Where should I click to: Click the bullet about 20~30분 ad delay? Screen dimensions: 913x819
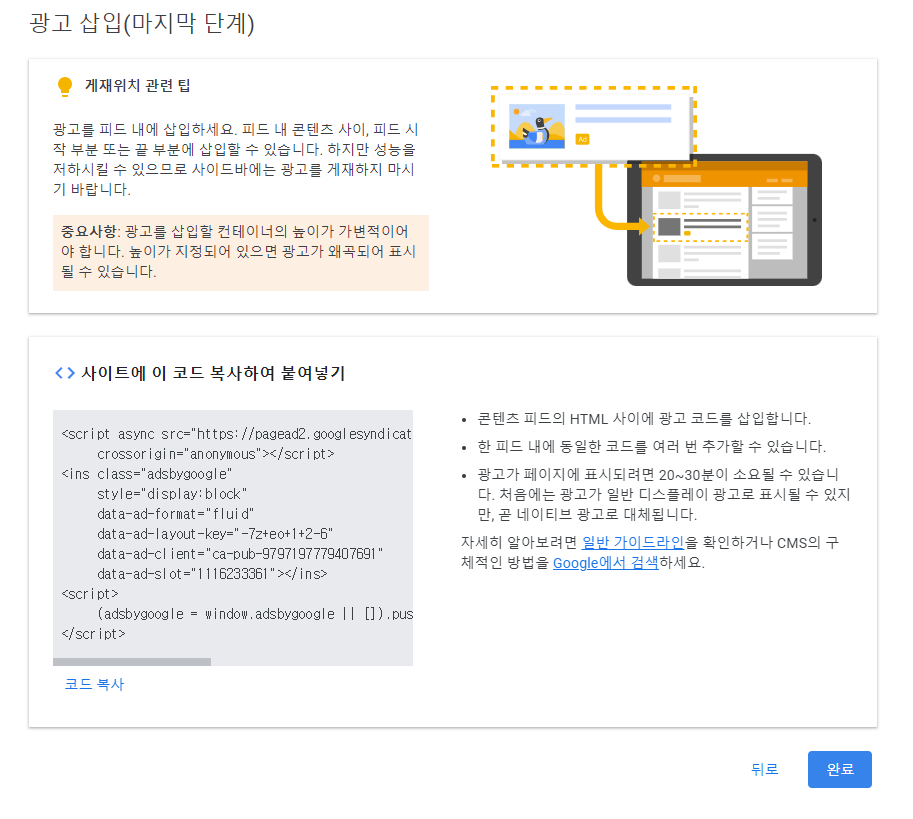[x=664, y=494]
